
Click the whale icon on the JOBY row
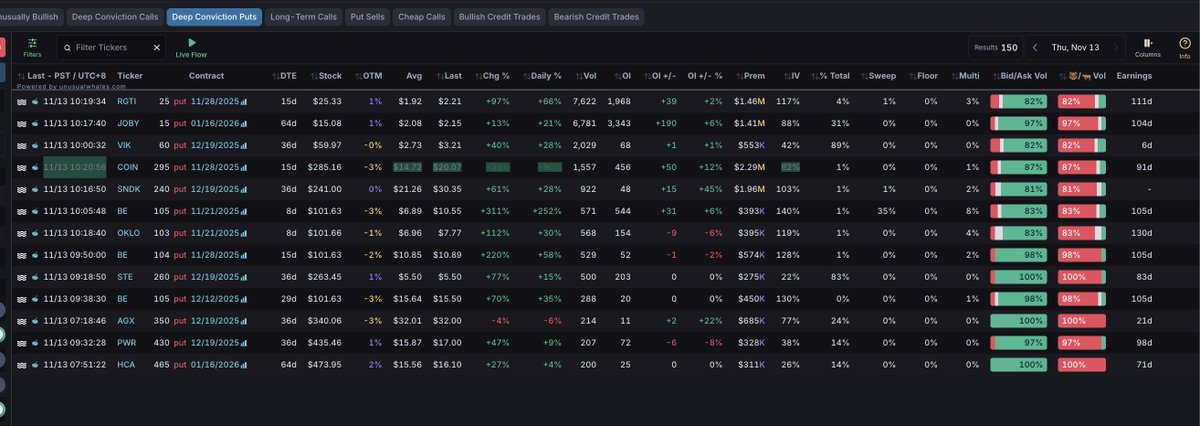tap(34, 123)
